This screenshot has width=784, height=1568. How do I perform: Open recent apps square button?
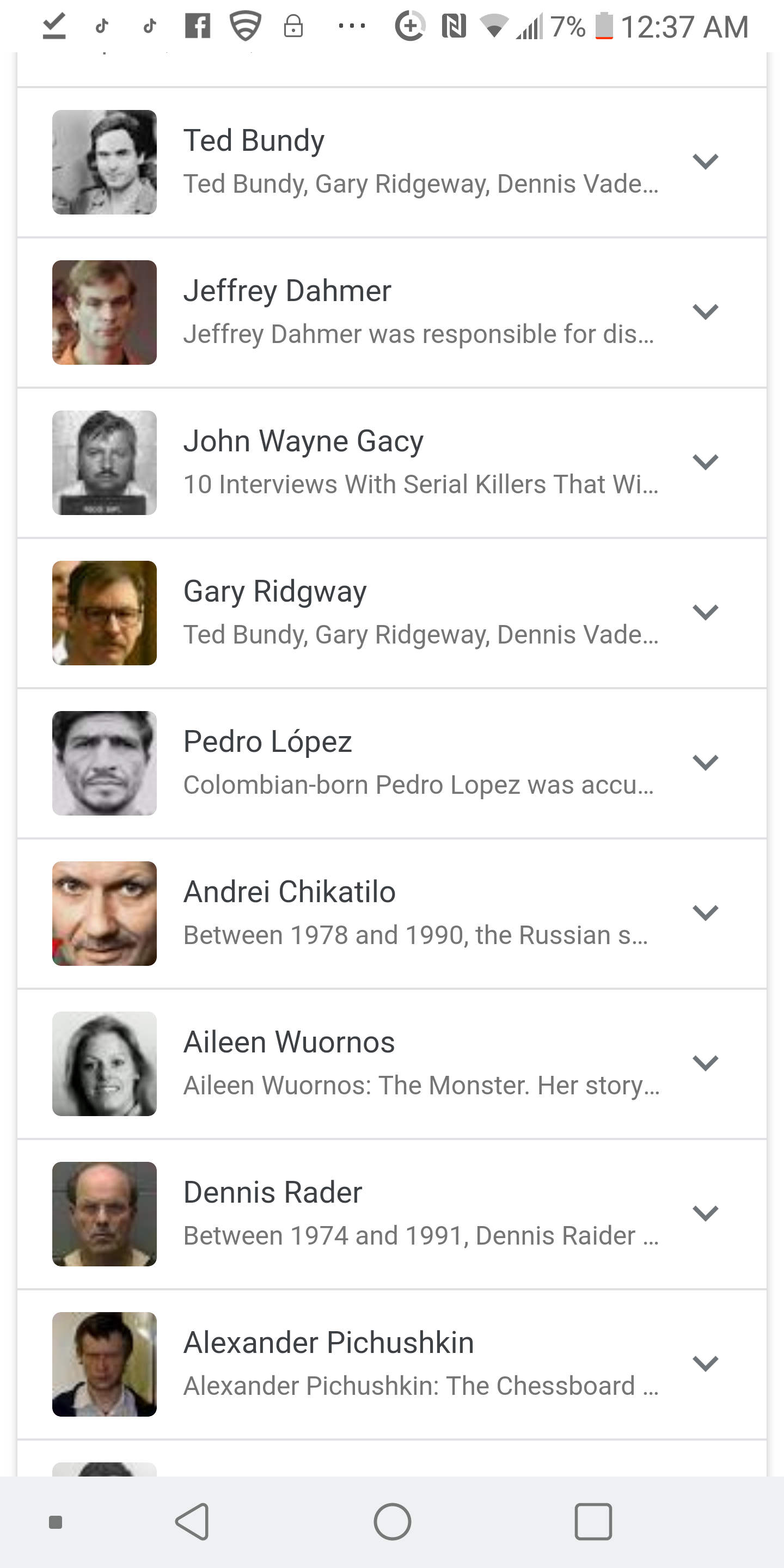593,1521
